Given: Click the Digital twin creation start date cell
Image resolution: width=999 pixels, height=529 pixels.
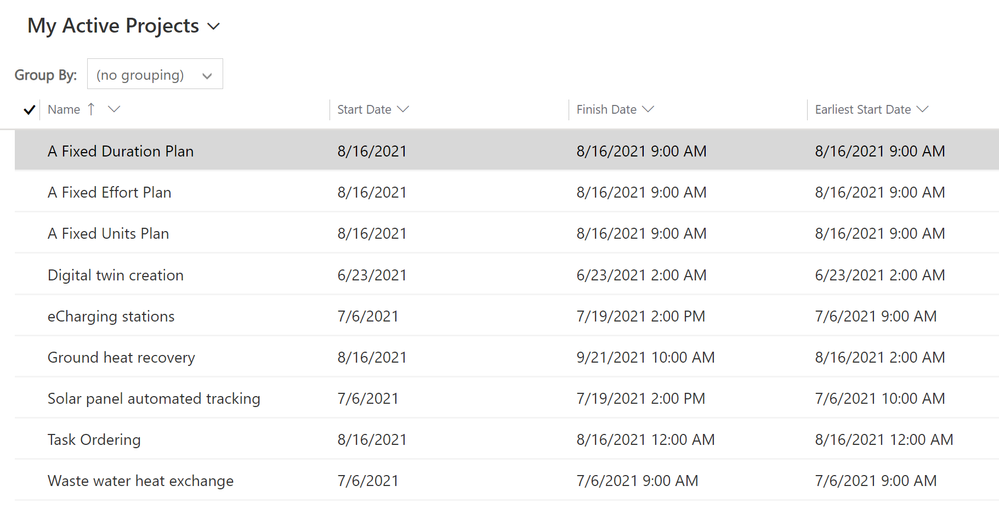Looking at the screenshot, I should (372, 275).
